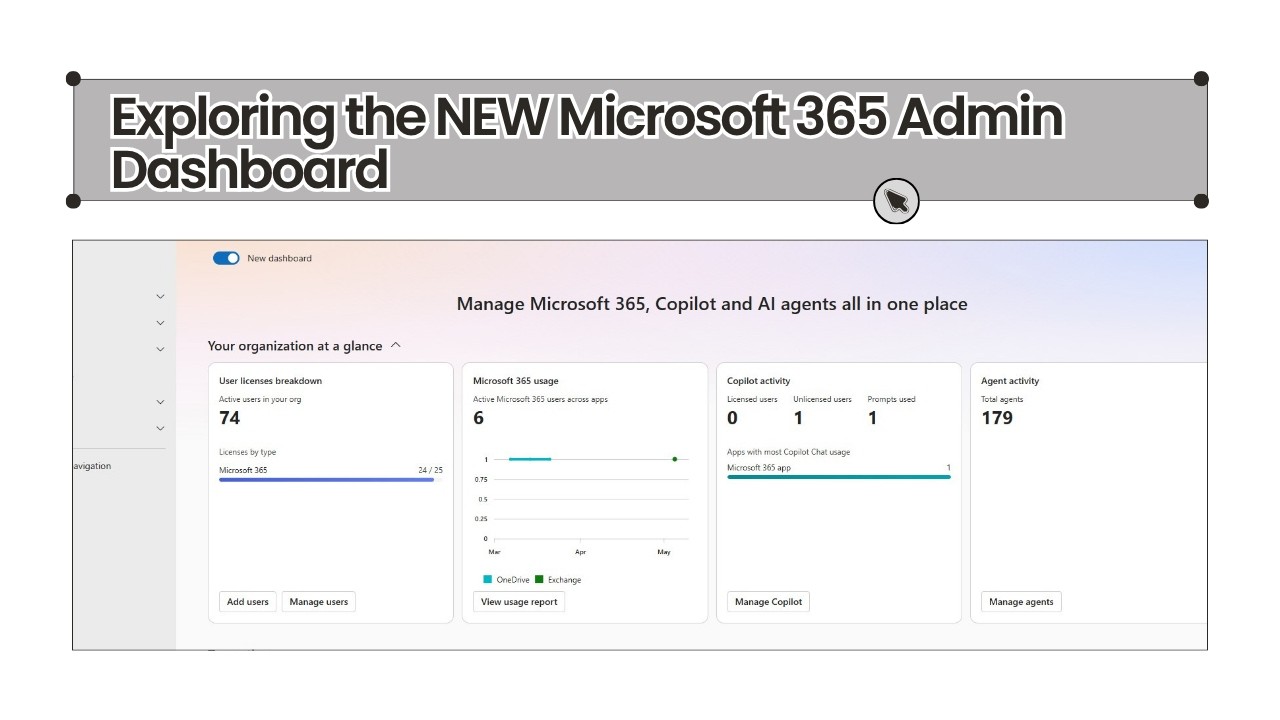Open Manage agents
The image size is (1280, 720).
[x=1021, y=601]
